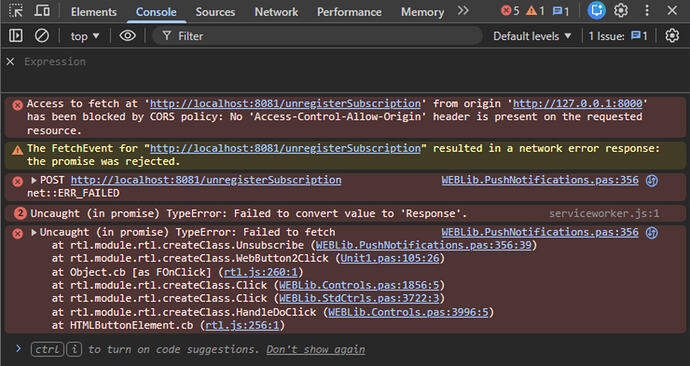This screenshot has height=366, width=690.
Task: Open WEBLib.PushNotifications.pas:356:39 stack link
Action: tap(424, 245)
